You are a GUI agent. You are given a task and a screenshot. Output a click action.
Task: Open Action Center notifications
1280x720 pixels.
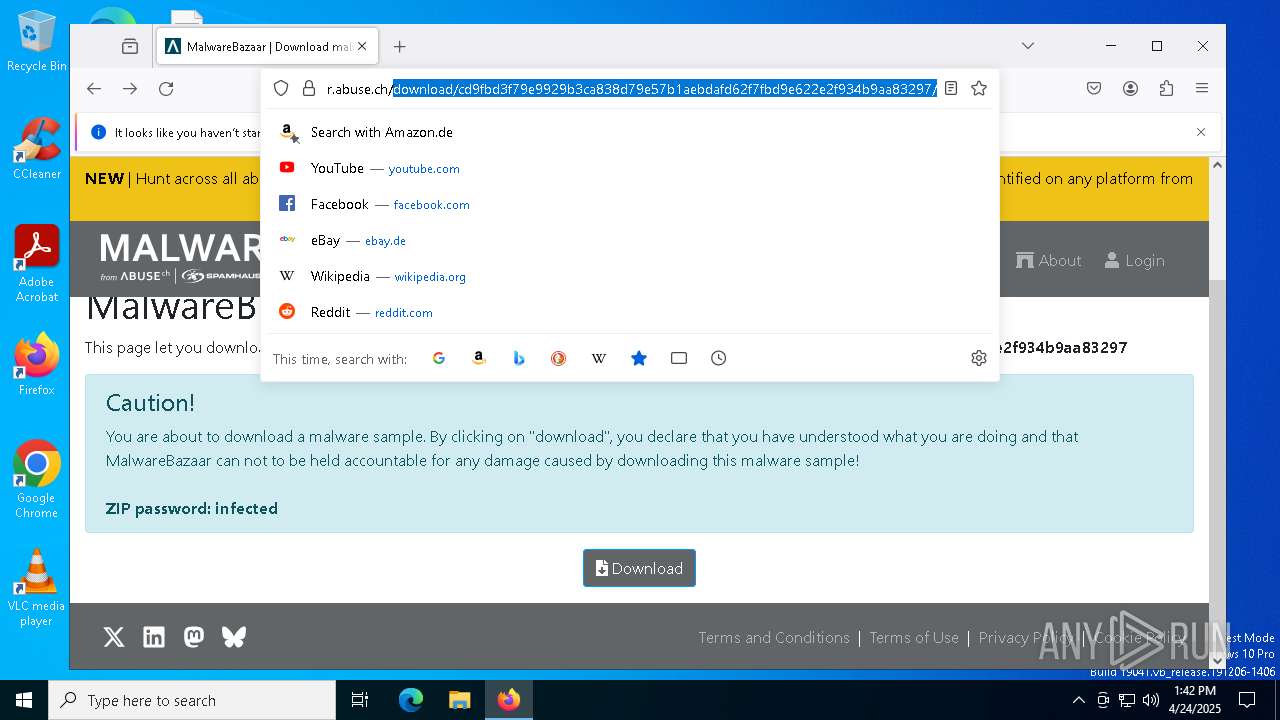coord(1247,700)
